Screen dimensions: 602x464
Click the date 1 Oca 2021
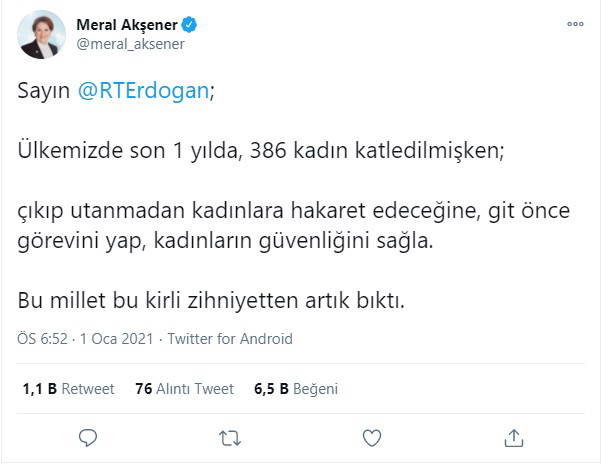pos(118,339)
